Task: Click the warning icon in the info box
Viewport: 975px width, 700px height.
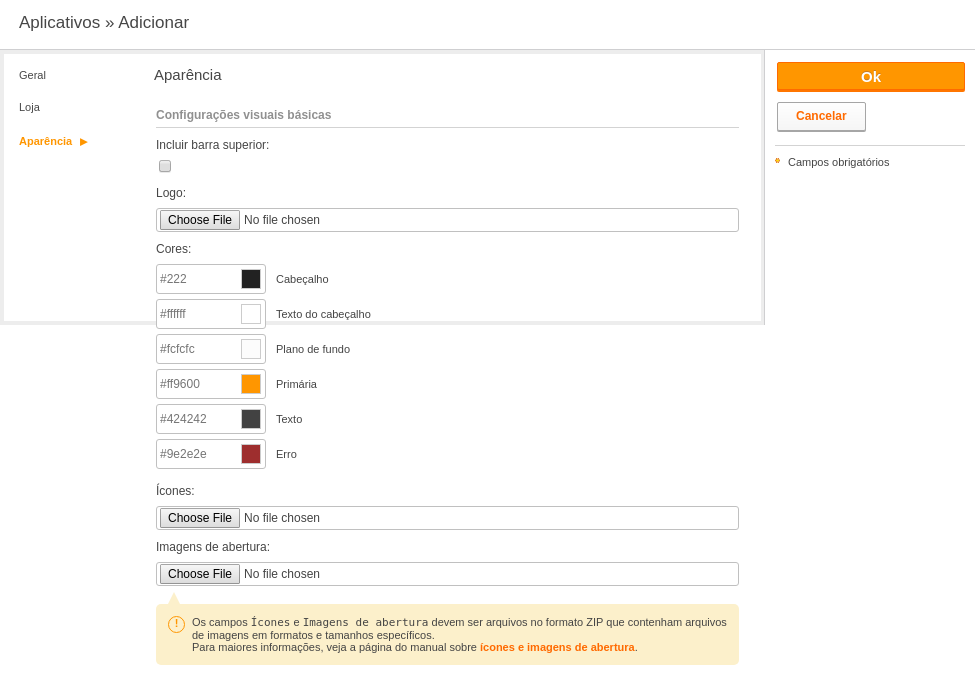Action: tap(177, 624)
